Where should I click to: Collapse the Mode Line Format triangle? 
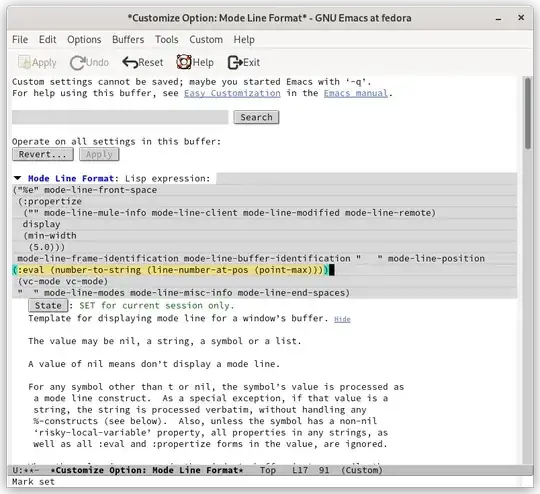point(17,178)
